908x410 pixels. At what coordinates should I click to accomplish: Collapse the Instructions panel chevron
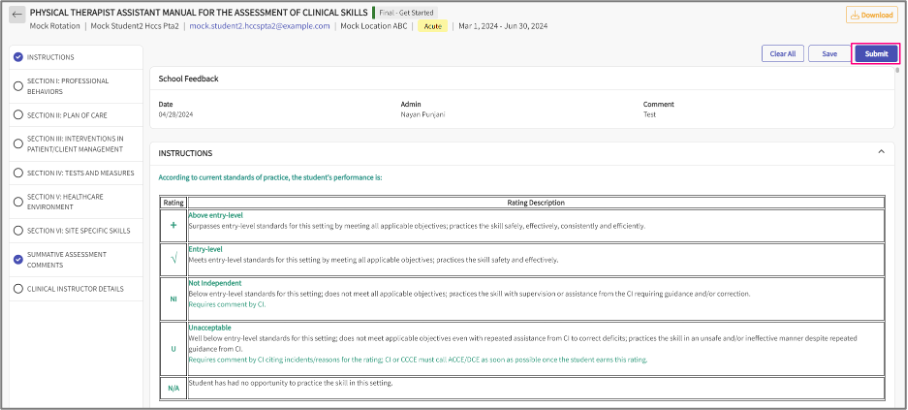[881, 153]
